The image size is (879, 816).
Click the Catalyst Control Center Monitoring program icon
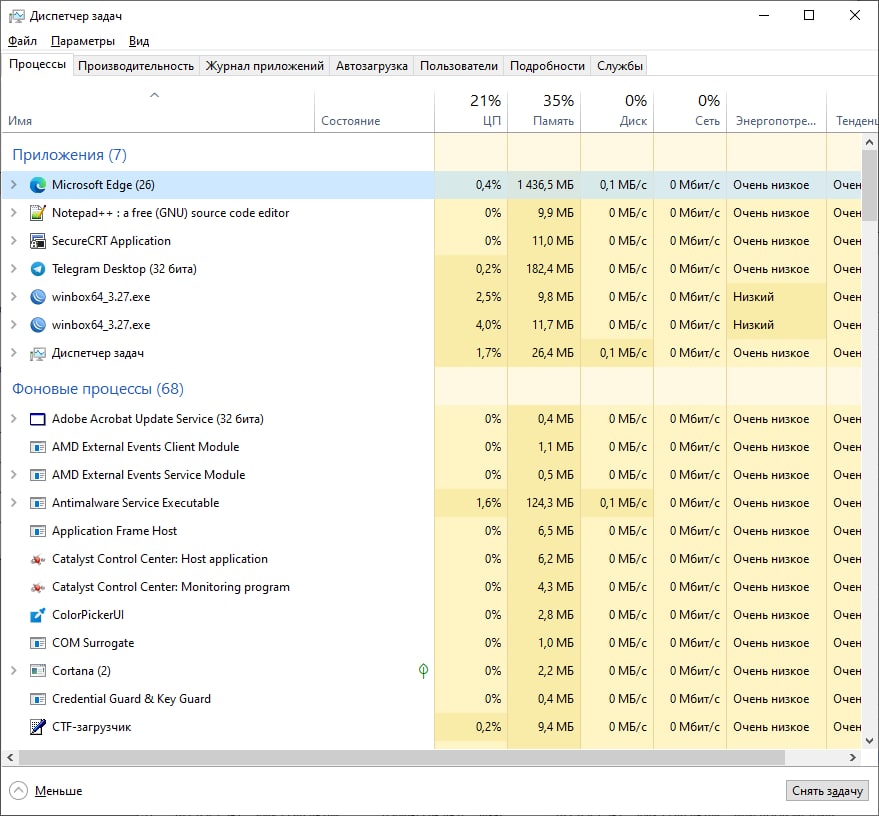(38, 587)
